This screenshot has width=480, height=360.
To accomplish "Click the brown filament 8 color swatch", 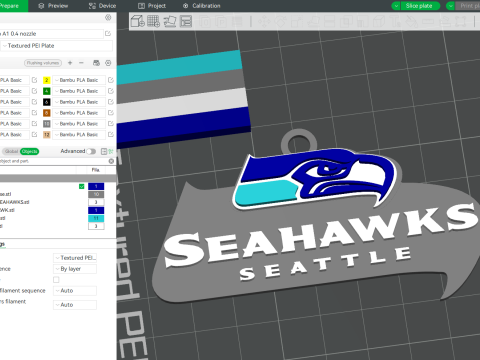I will 47,113.
